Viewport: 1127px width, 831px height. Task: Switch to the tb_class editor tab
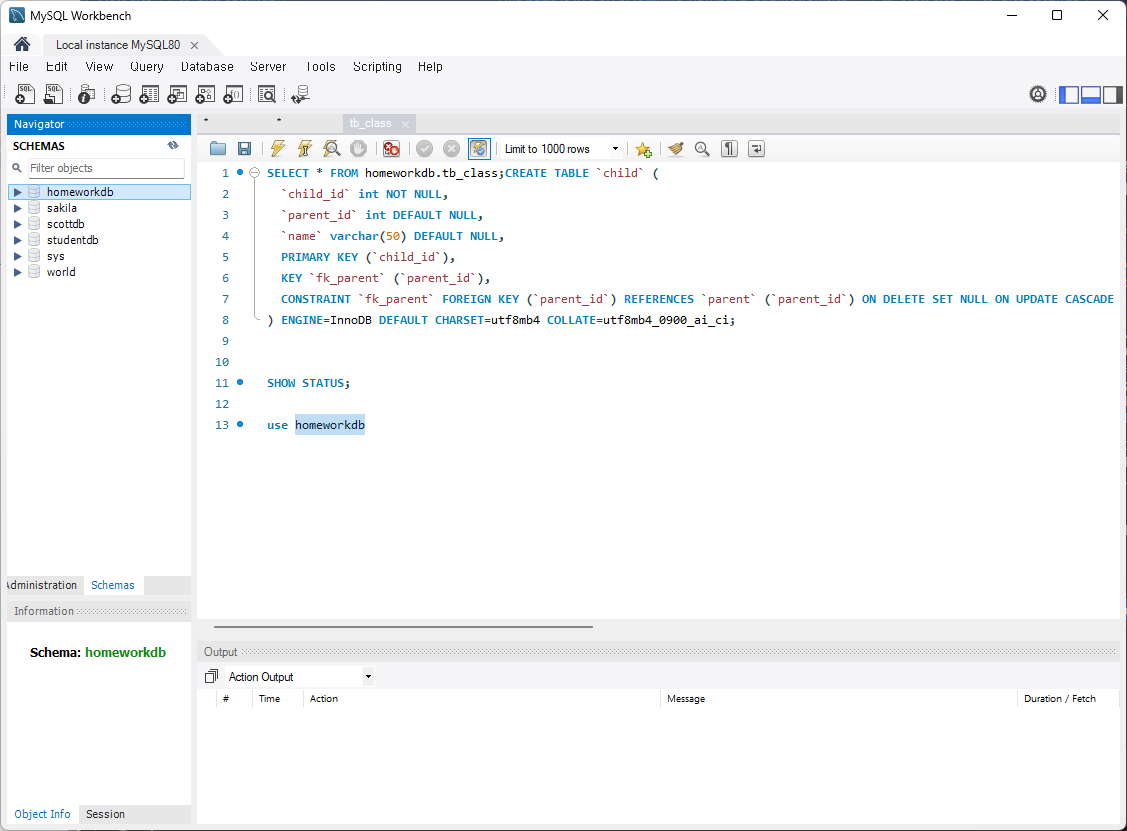pyautogui.click(x=370, y=124)
